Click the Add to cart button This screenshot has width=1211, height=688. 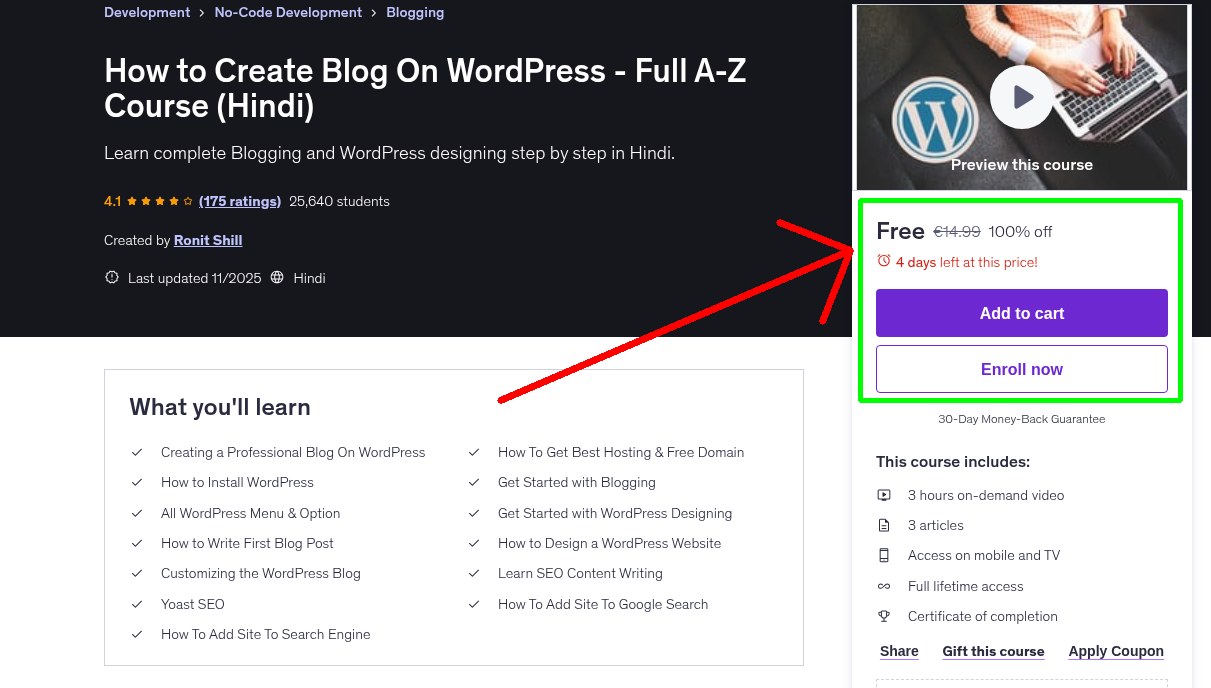(x=1021, y=313)
